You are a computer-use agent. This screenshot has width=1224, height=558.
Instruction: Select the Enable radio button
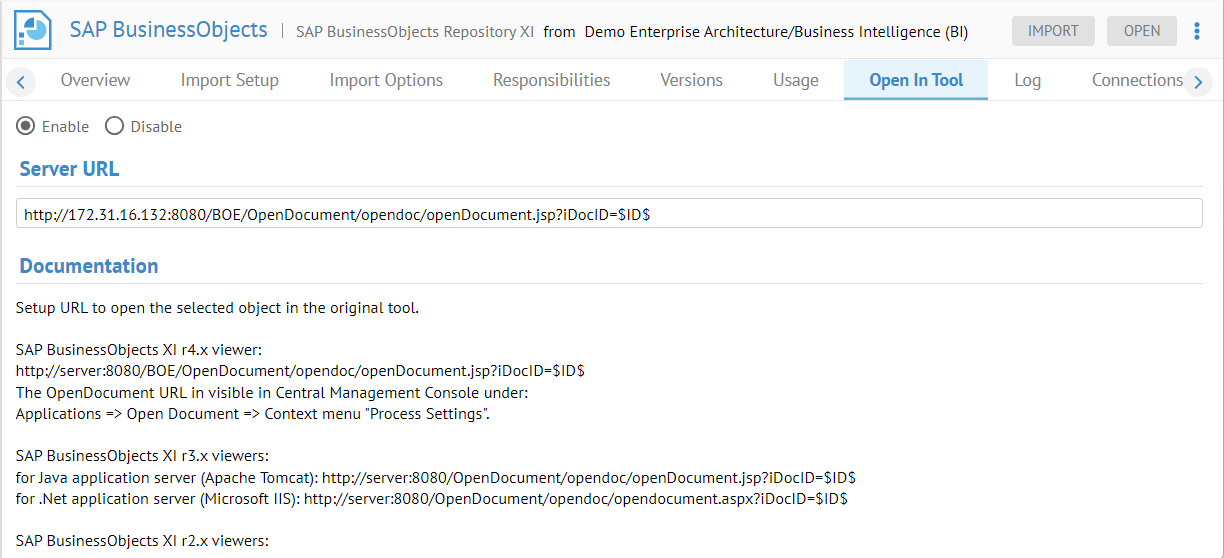point(27,126)
